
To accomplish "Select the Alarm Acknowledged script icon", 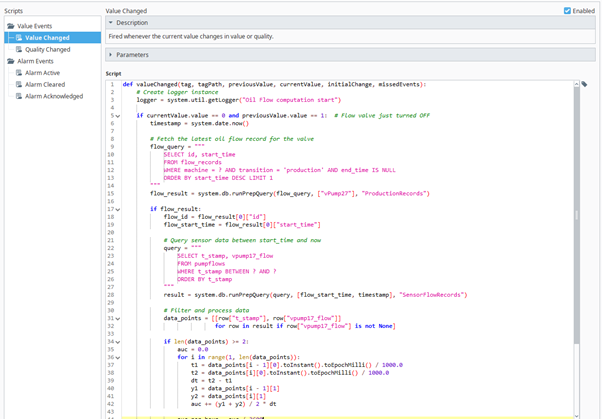I will click(x=19, y=96).
